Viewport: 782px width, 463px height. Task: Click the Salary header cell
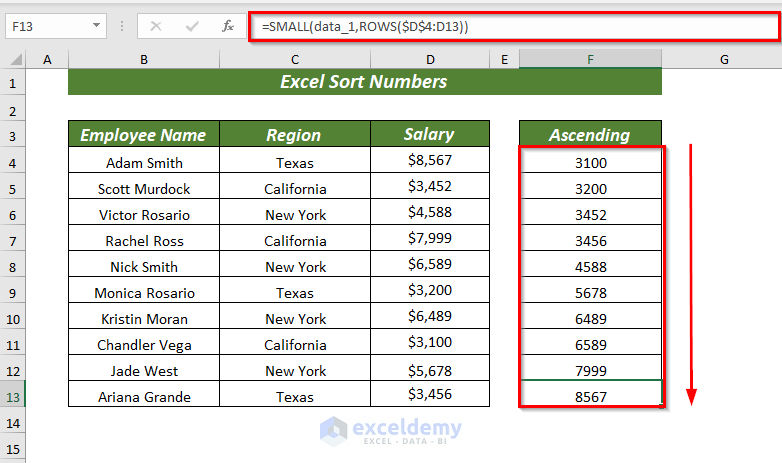[x=430, y=134]
